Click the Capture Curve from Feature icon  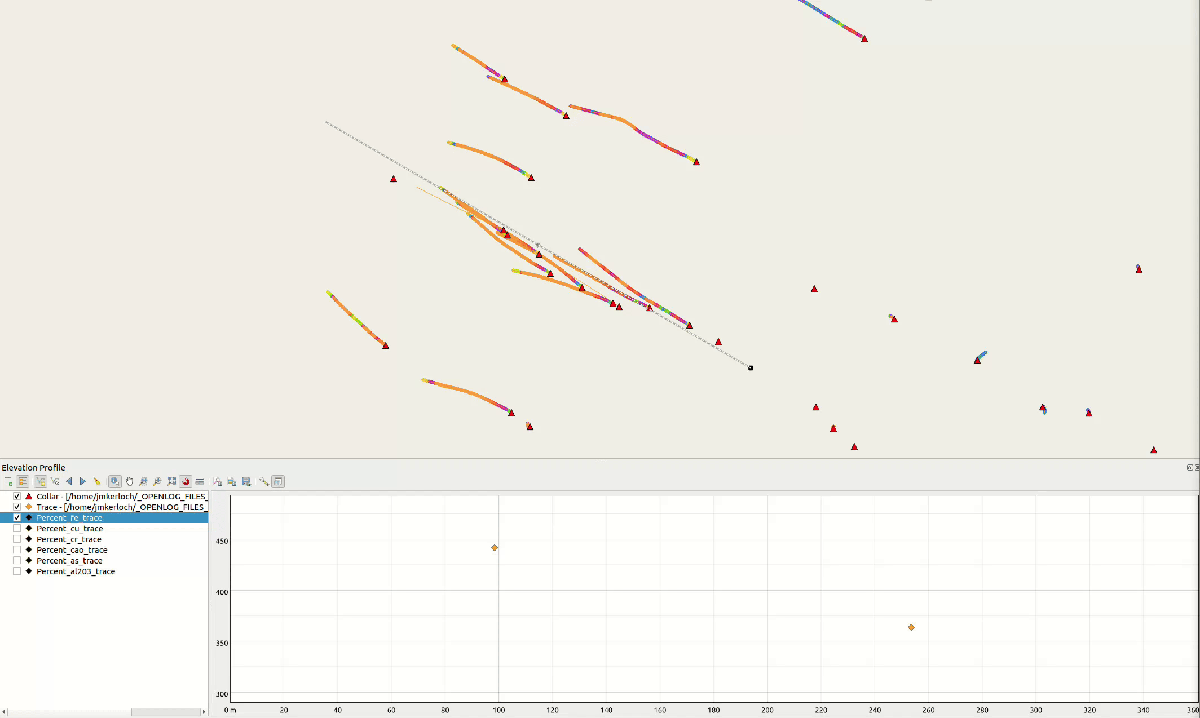tap(56, 481)
